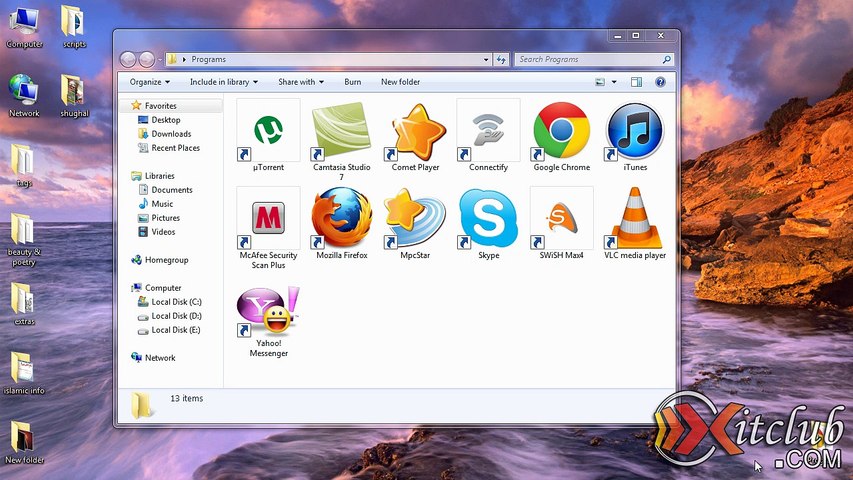Click the beauty & poetry desktop folder
This screenshot has width=853, height=480.
[23, 240]
